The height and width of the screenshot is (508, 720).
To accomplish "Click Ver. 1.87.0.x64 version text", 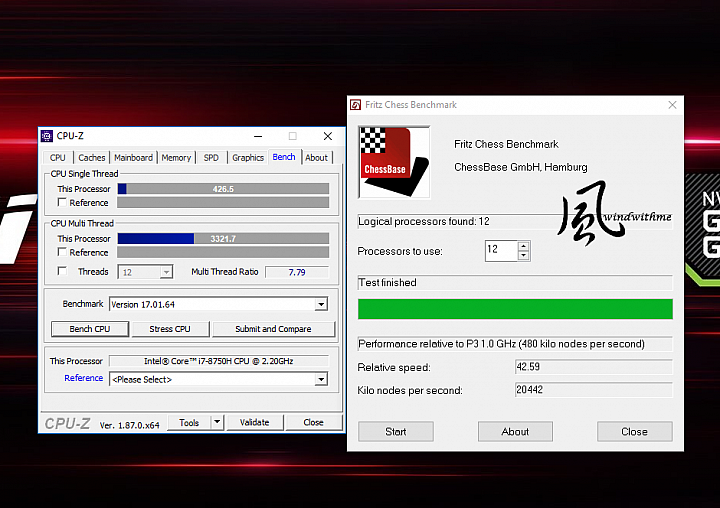I will [x=129, y=425].
